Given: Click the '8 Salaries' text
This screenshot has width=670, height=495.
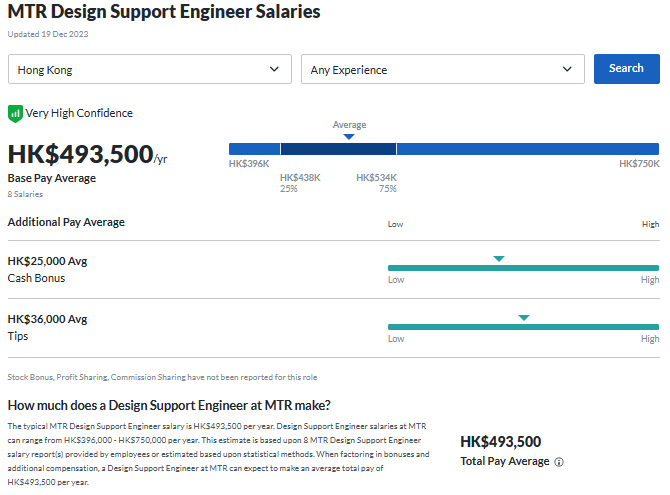Looking at the screenshot, I should pyautogui.click(x=25, y=194).
